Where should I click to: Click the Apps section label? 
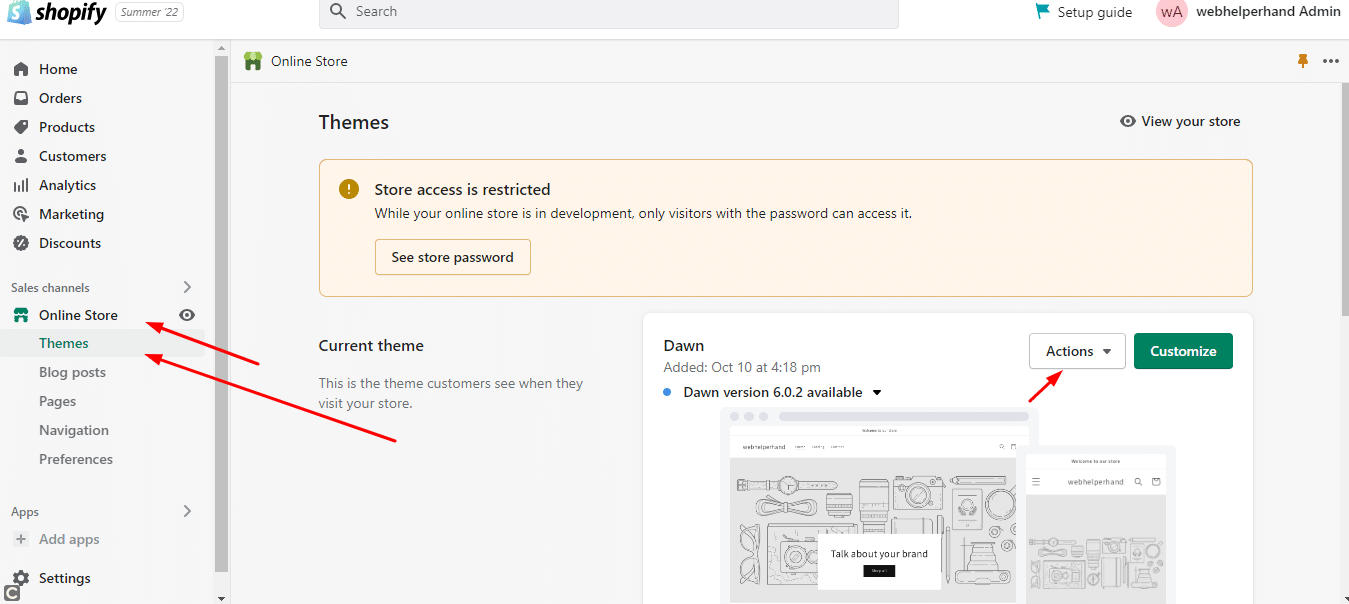[25, 512]
